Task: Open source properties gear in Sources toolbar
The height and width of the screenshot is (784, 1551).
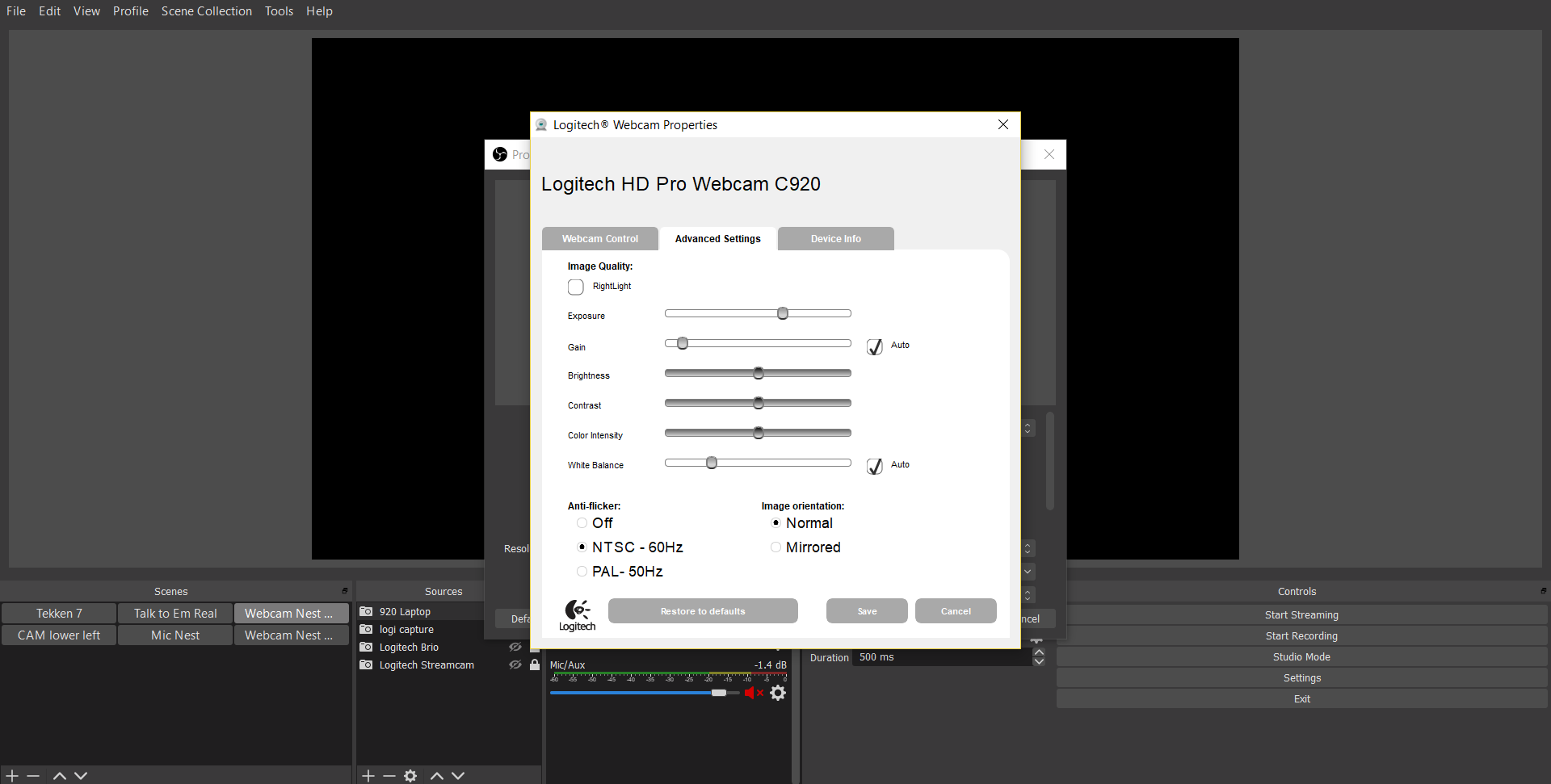Action: tap(410, 776)
